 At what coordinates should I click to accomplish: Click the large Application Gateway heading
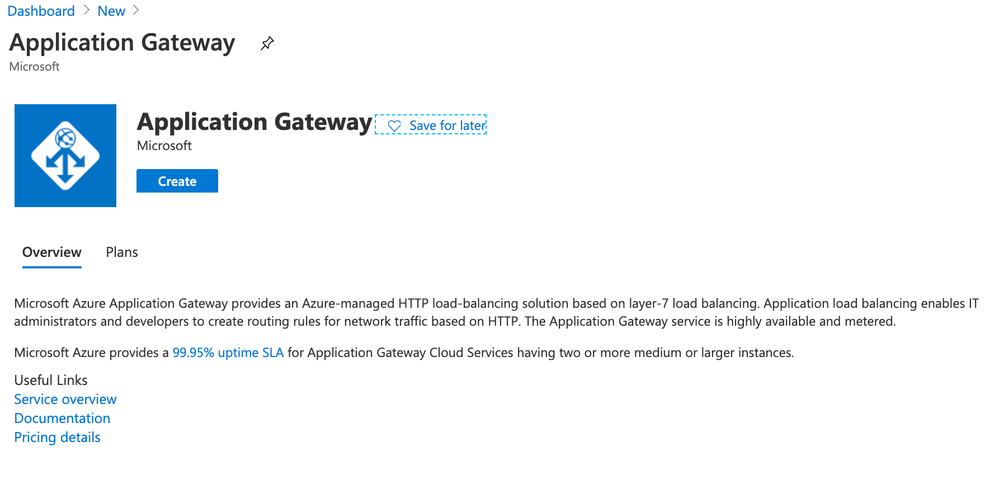(254, 122)
